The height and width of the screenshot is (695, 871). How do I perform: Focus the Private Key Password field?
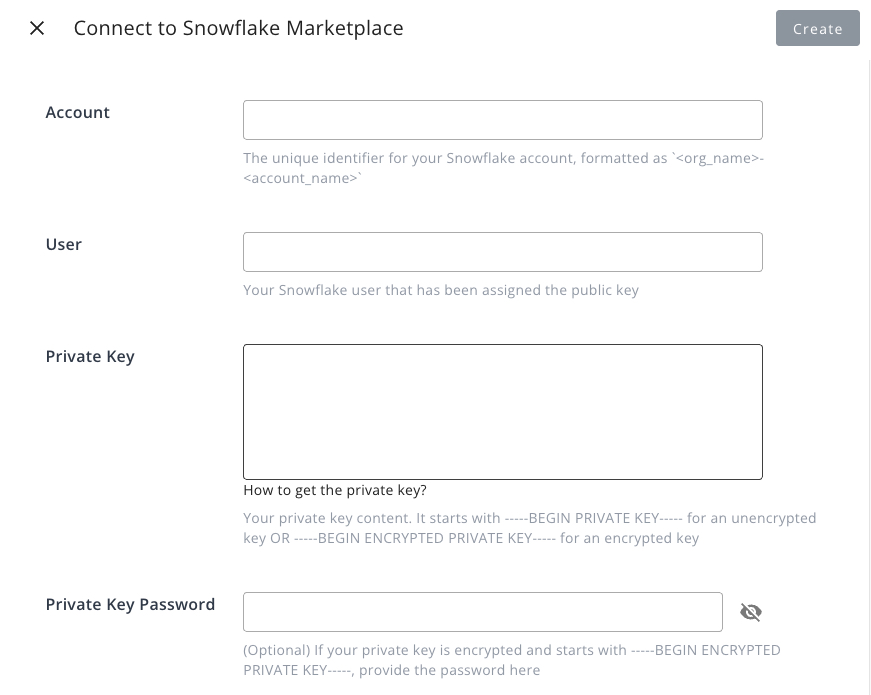pyautogui.click(x=482, y=612)
